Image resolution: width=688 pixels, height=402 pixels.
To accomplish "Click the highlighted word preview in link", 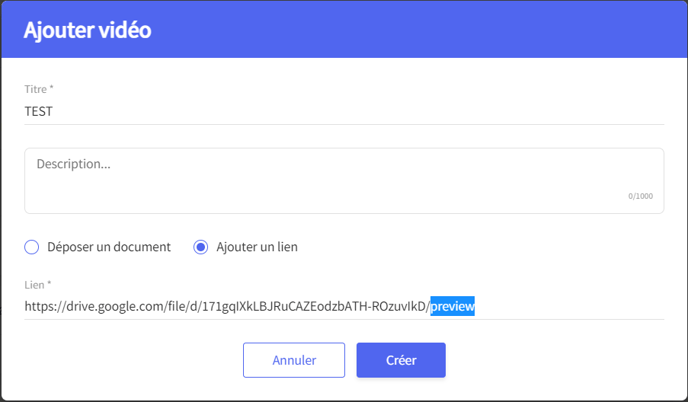I will point(452,306).
